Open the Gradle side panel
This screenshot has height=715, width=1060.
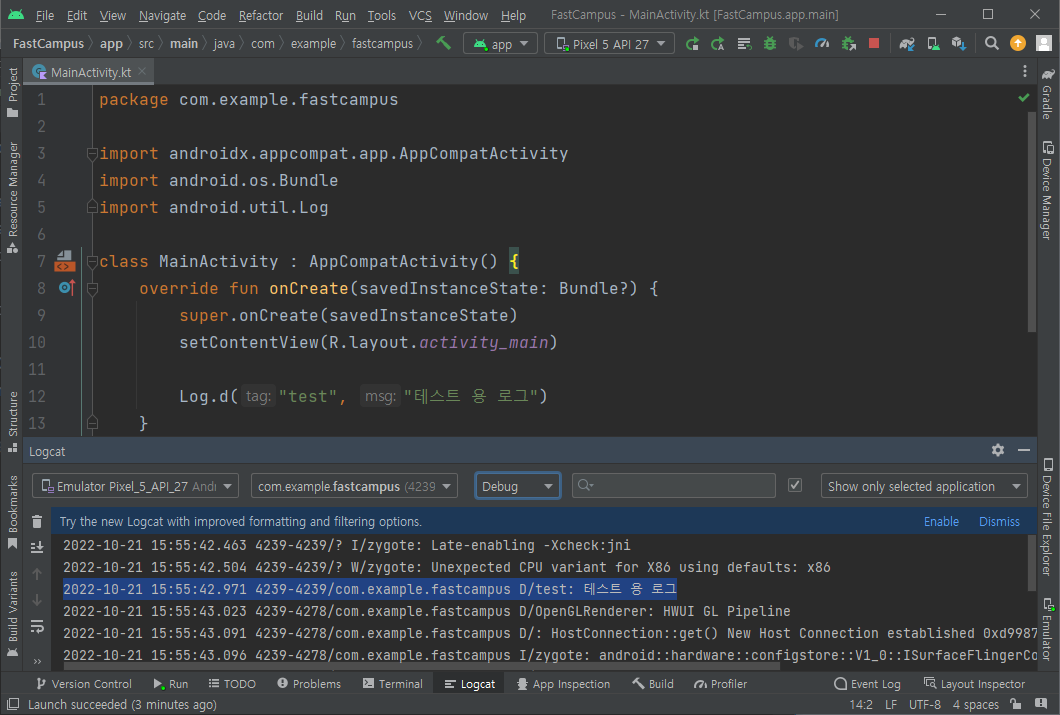[x=1048, y=93]
